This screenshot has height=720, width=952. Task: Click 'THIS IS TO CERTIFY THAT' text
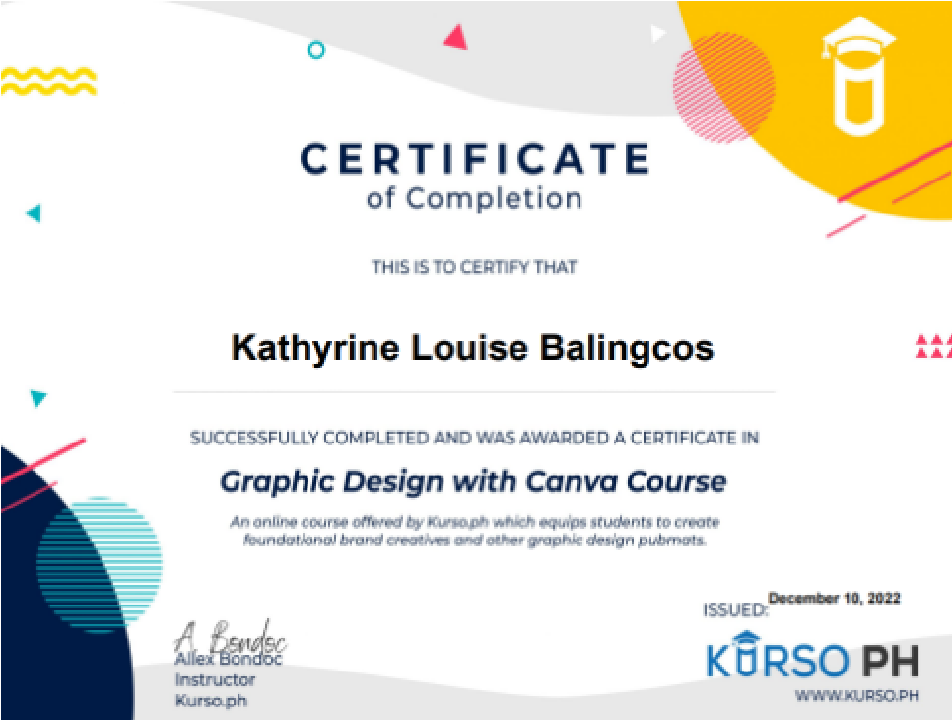474,267
